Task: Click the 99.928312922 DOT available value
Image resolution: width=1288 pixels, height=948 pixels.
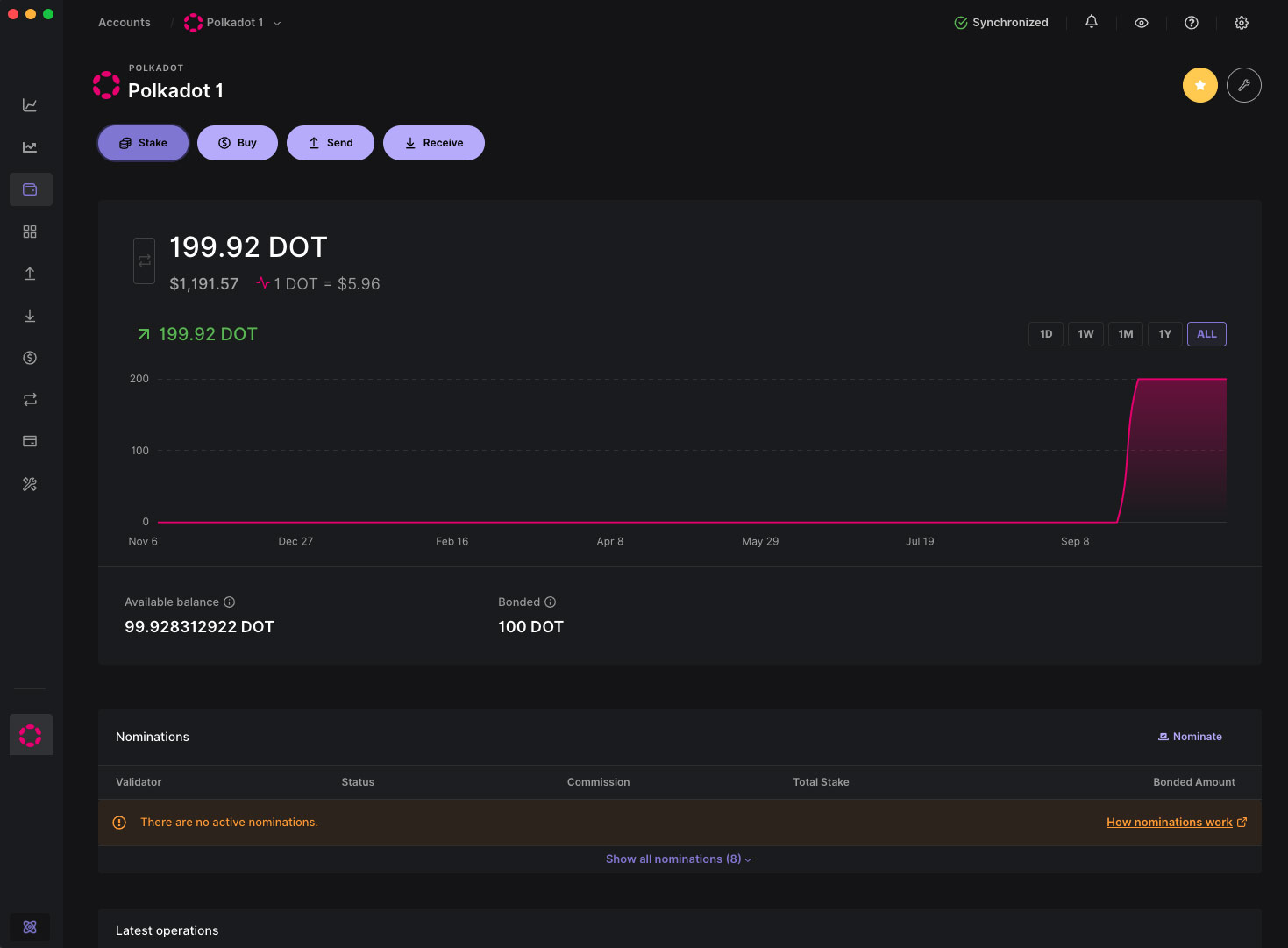Action: tap(199, 627)
